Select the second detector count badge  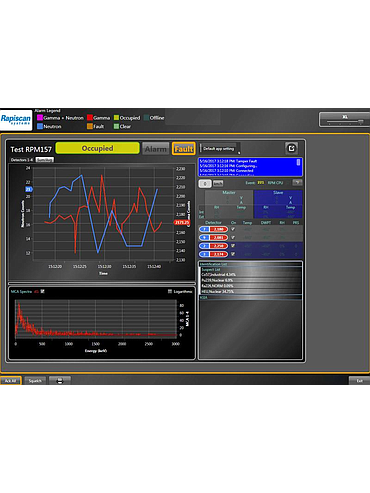click(213, 238)
